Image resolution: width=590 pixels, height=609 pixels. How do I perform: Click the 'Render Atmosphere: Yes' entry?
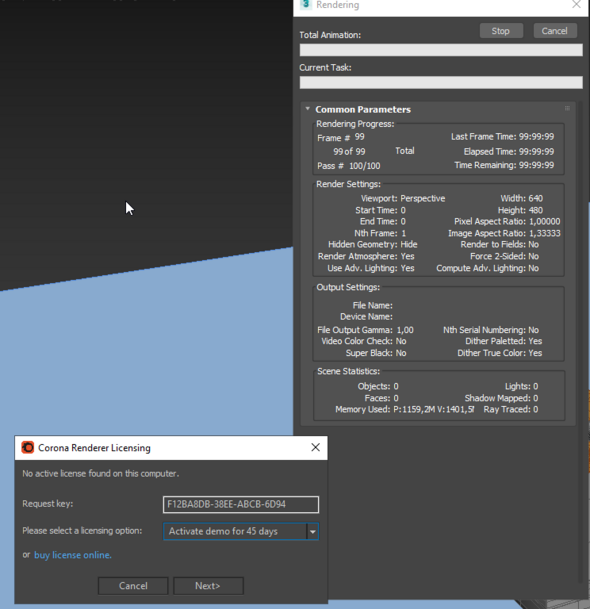tap(366, 256)
